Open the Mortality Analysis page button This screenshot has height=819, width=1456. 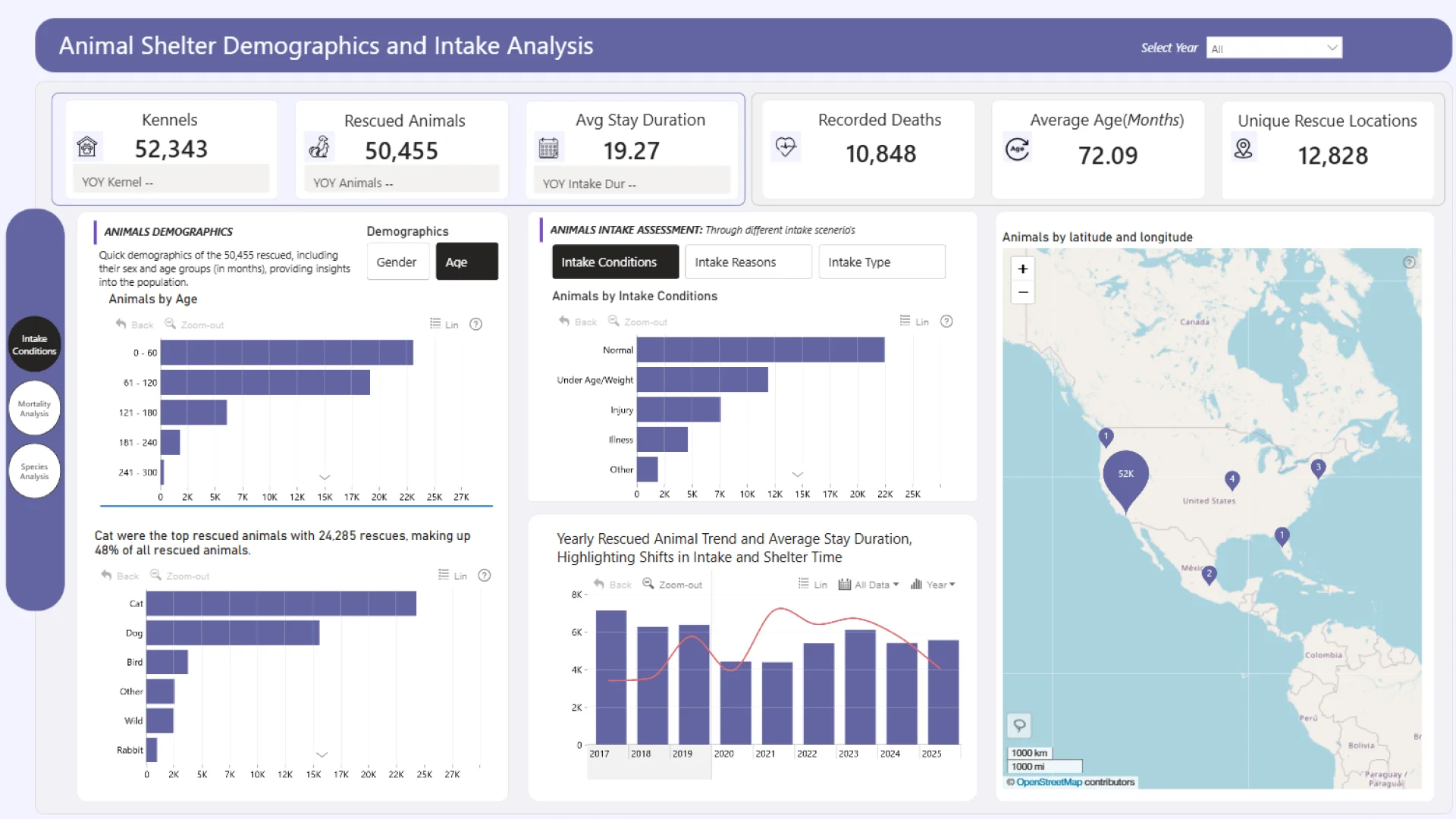pos(34,409)
